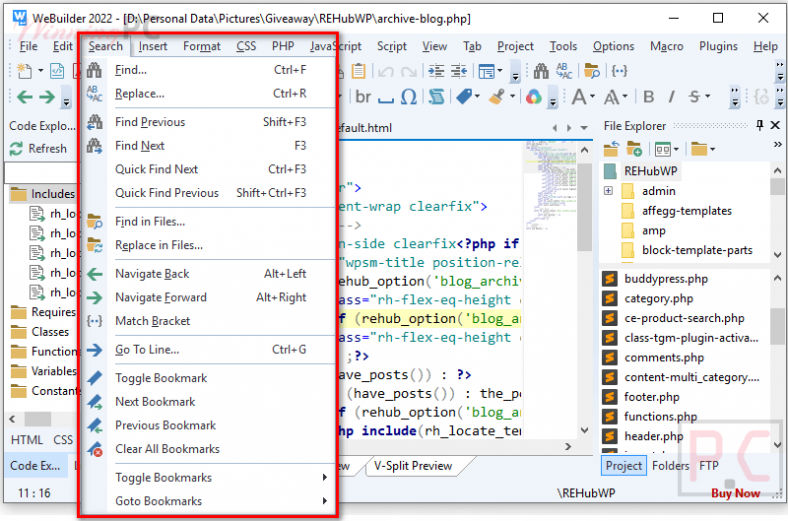Click the Strikethrough formatting icon
Viewport: 788px width, 521px height.
click(x=695, y=96)
